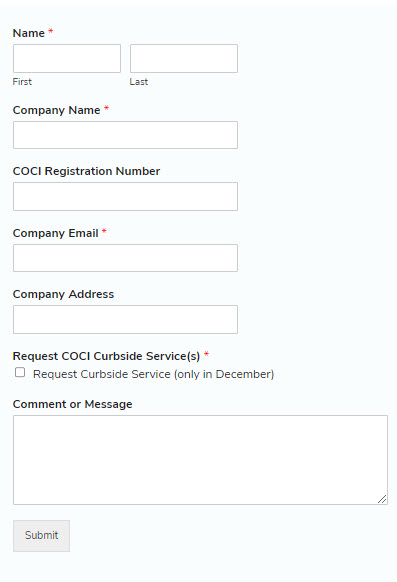This screenshot has width=397, height=582.
Task: Click the First name input box
Action: (67, 58)
